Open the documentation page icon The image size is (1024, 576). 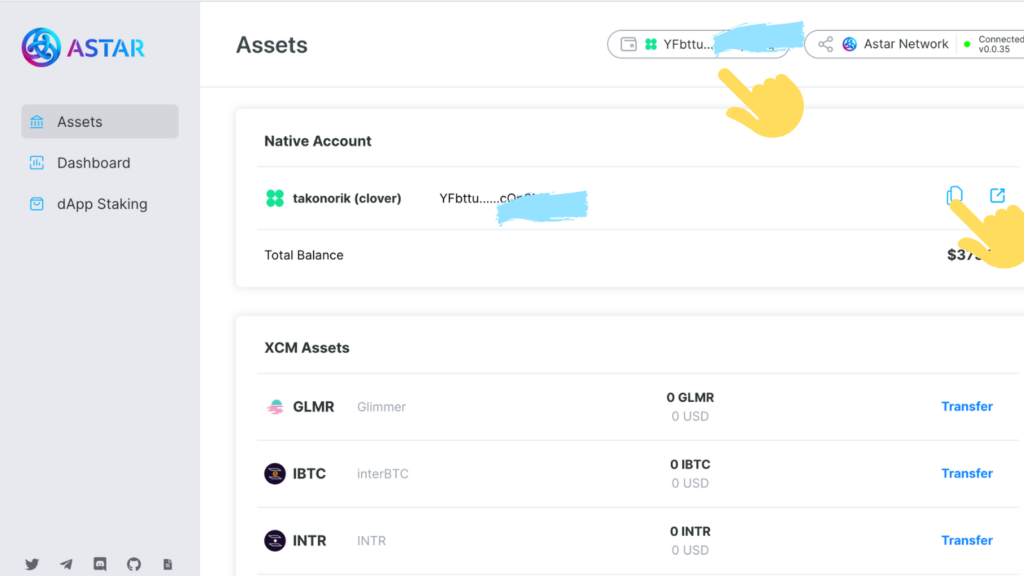click(168, 564)
